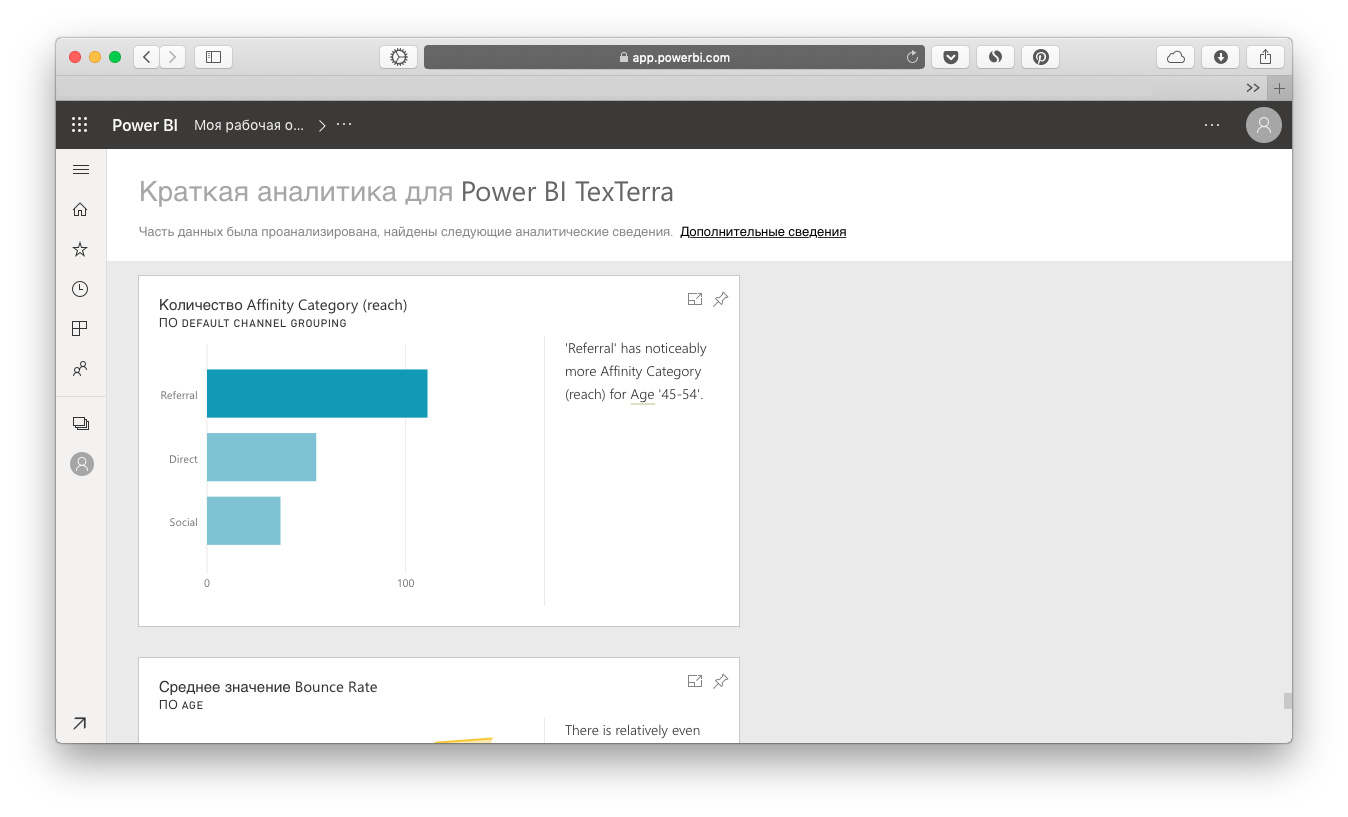Viewport: 1348px width, 817px height.
Task: Select the Social bar in chart
Action: click(x=243, y=521)
